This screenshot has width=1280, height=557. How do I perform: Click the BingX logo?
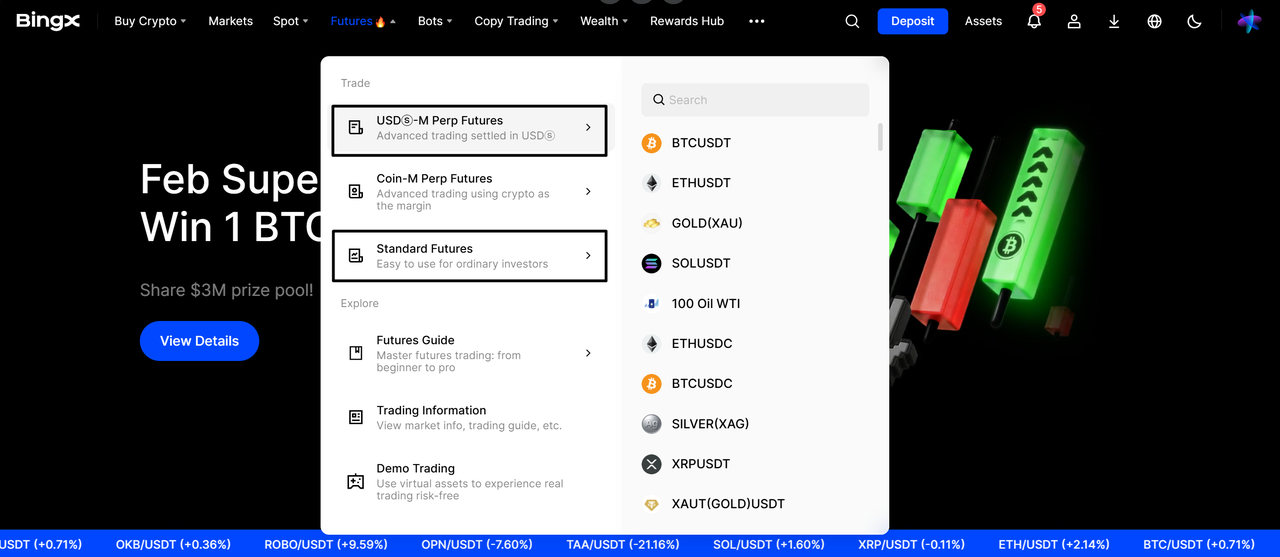[x=48, y=21]
